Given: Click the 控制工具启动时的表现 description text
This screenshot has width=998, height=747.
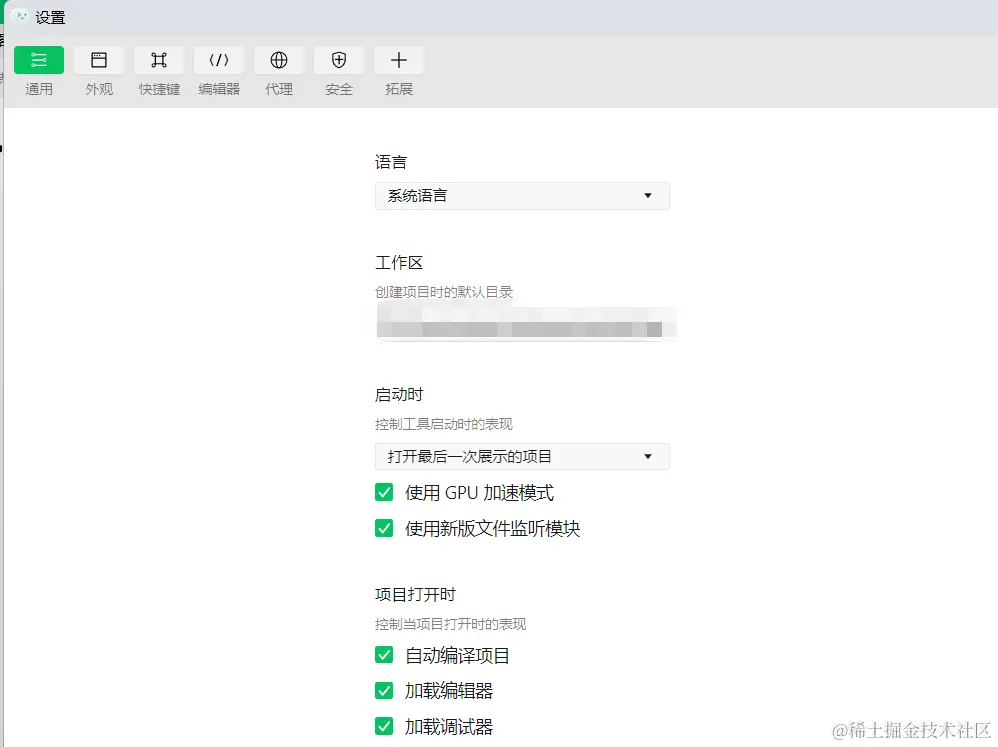Looking at the screenshot, I should (x=444, y=424).
